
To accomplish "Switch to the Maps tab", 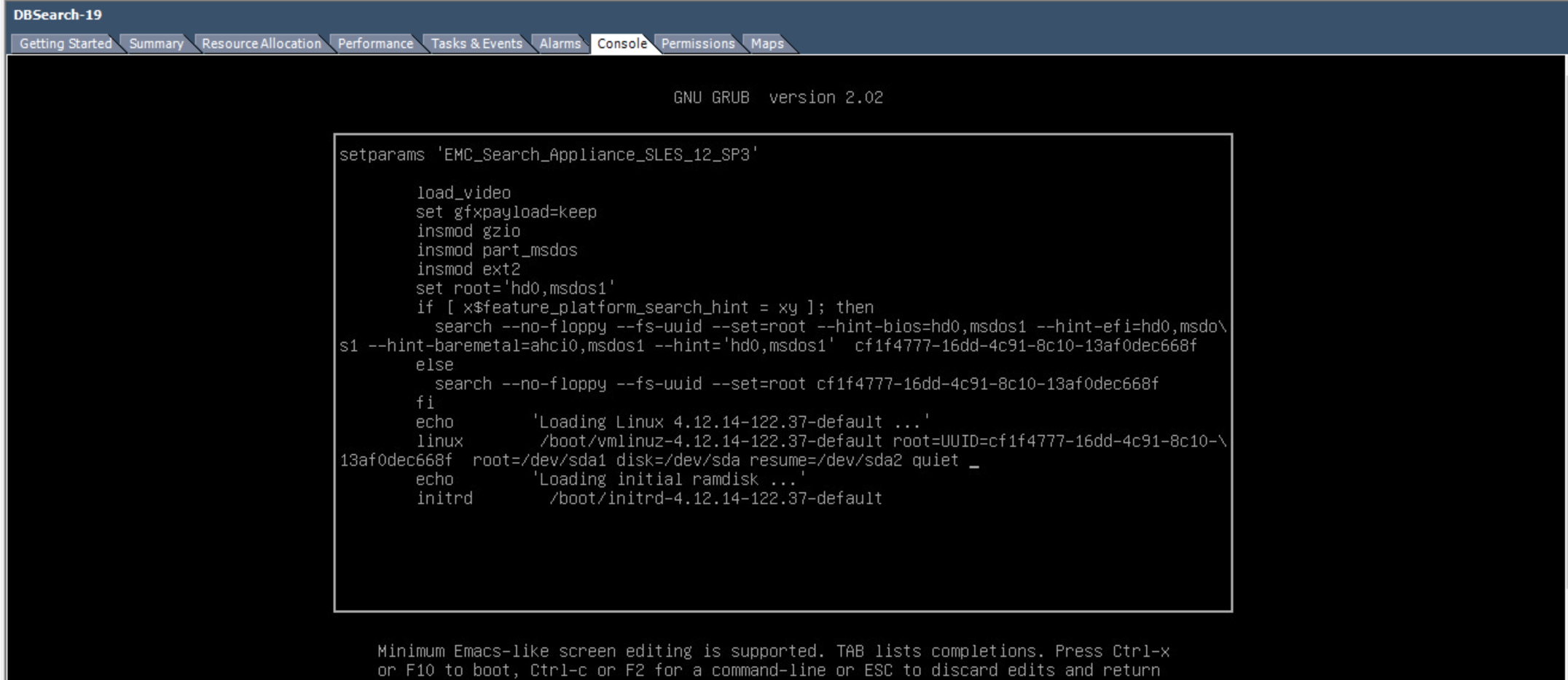I will click(767, 44).
